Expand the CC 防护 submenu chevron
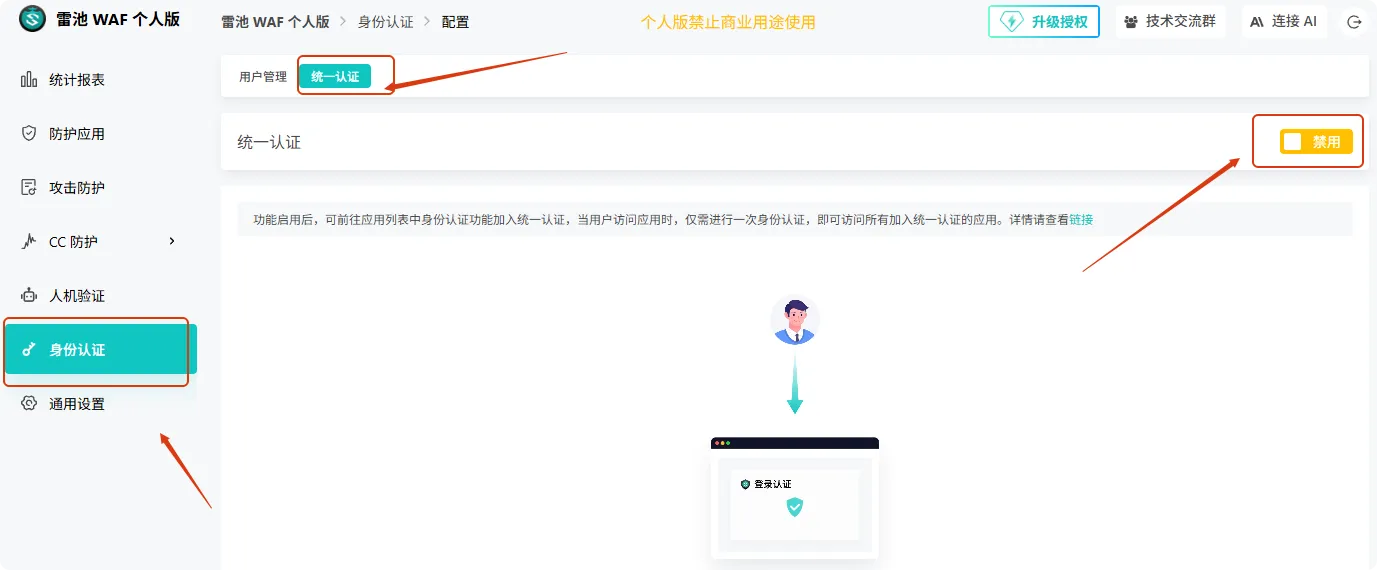The width and height of the screenshot is (1377, 570). point(172,241)
